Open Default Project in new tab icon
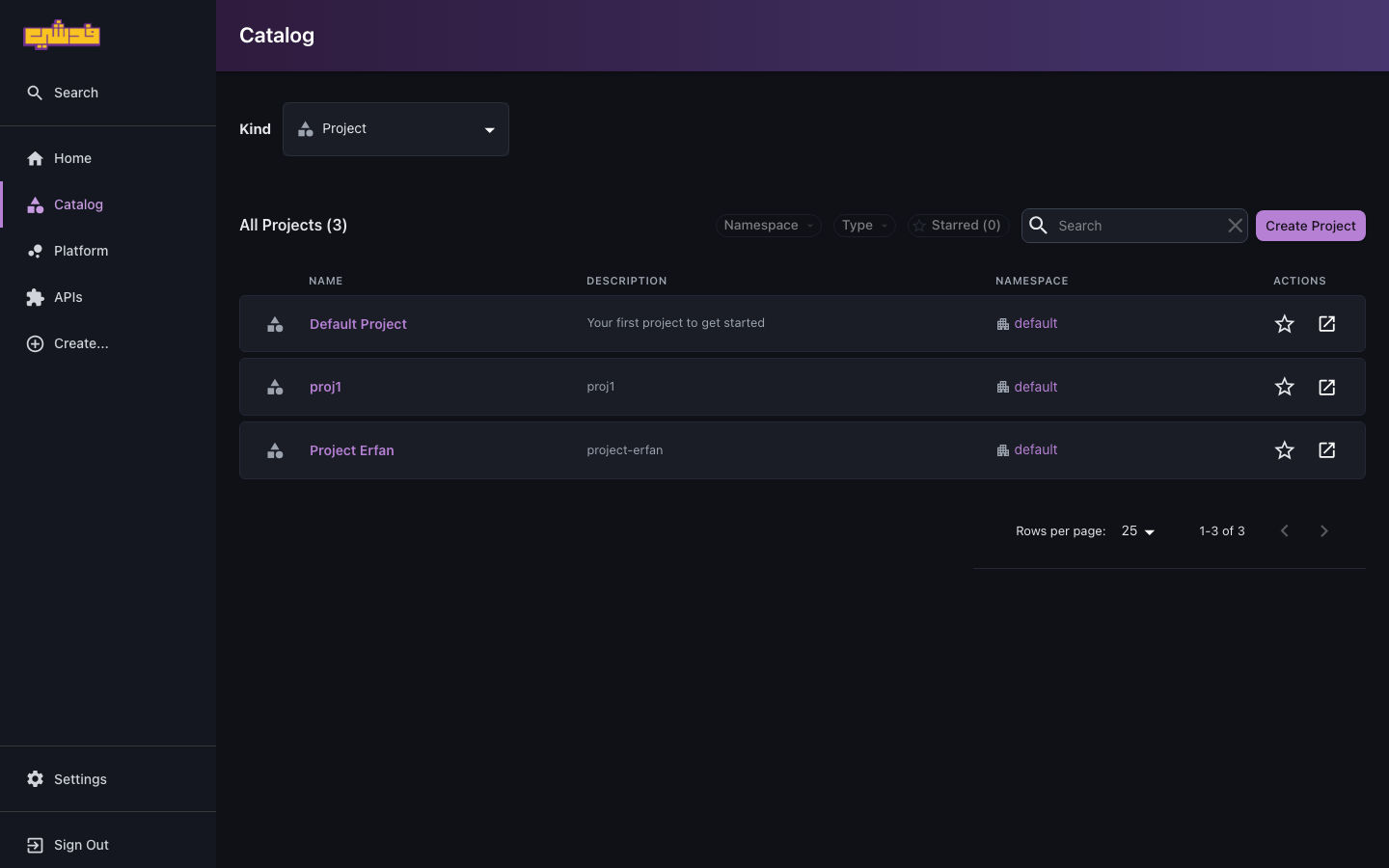Viewport: 1389px width, 868px height. [1326, 324]
